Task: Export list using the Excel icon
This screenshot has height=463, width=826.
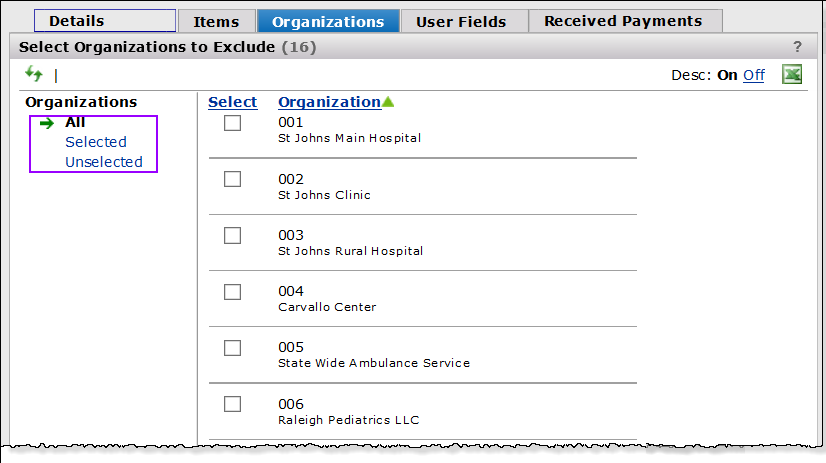Action: click(x=792, y=75)
